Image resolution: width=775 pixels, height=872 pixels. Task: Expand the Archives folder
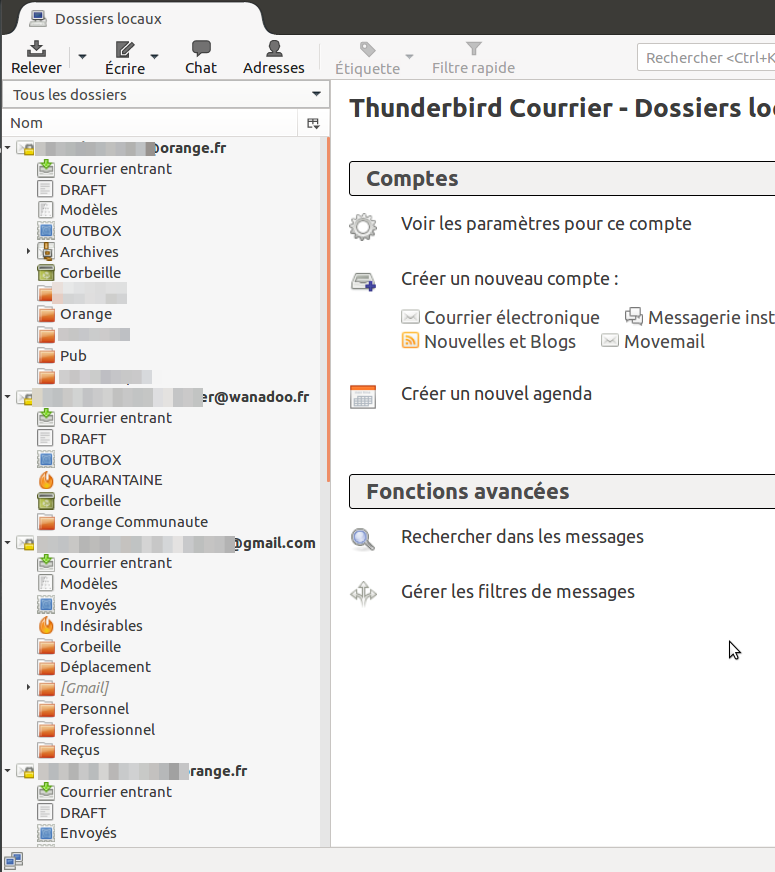point(28,251)
